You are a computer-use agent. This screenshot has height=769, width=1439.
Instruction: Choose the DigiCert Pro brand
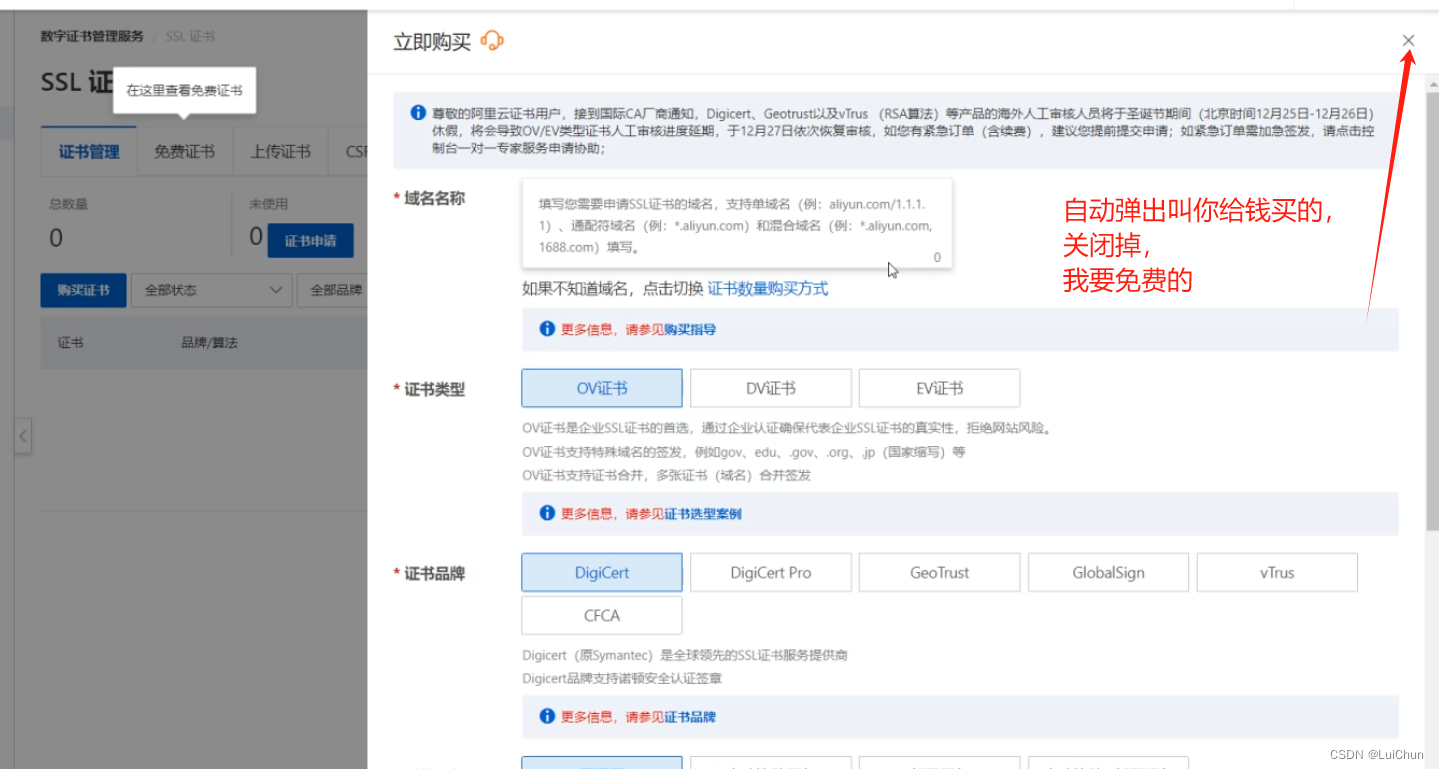(771, 573)
